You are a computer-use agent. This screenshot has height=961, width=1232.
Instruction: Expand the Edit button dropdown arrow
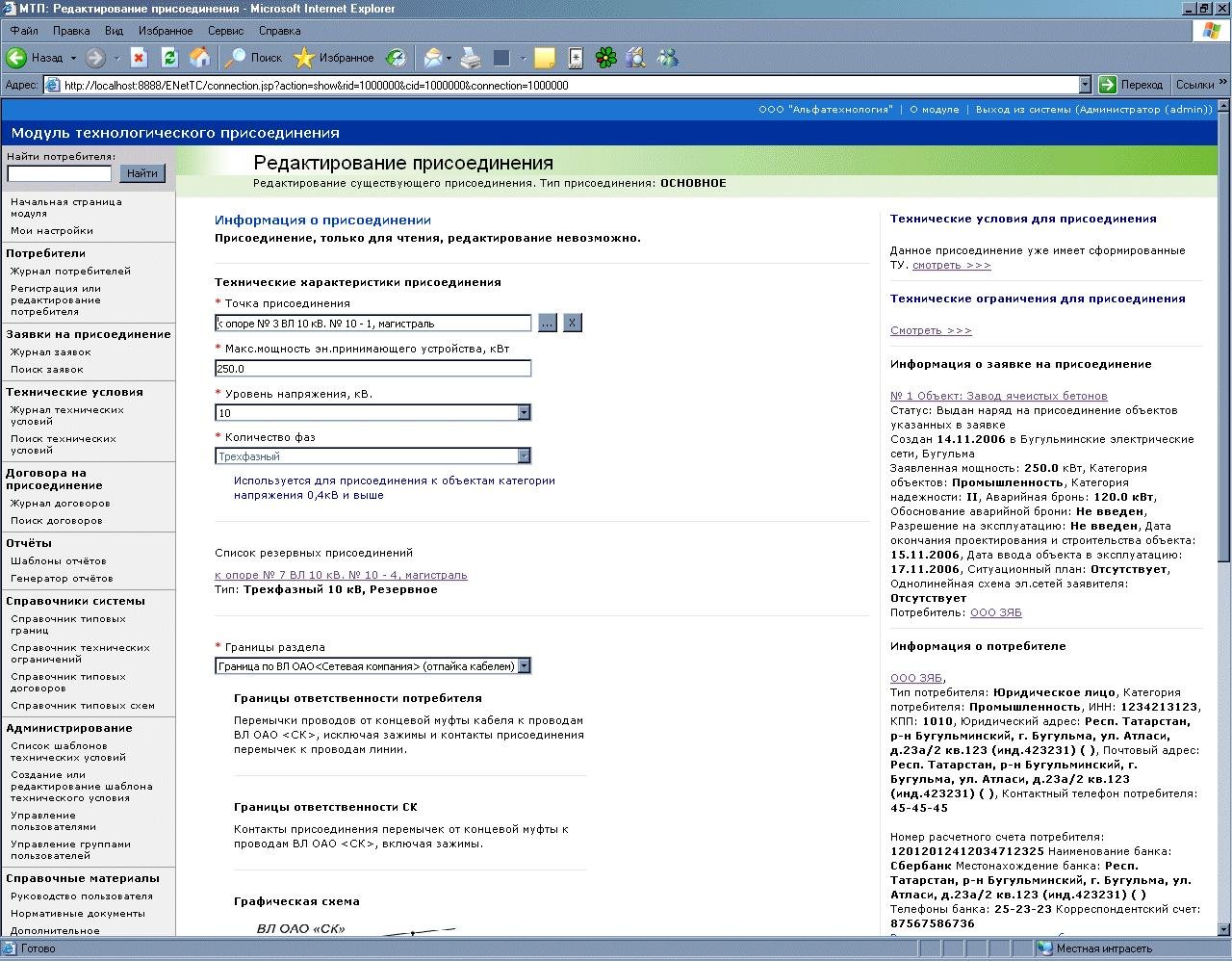(523, 58)
